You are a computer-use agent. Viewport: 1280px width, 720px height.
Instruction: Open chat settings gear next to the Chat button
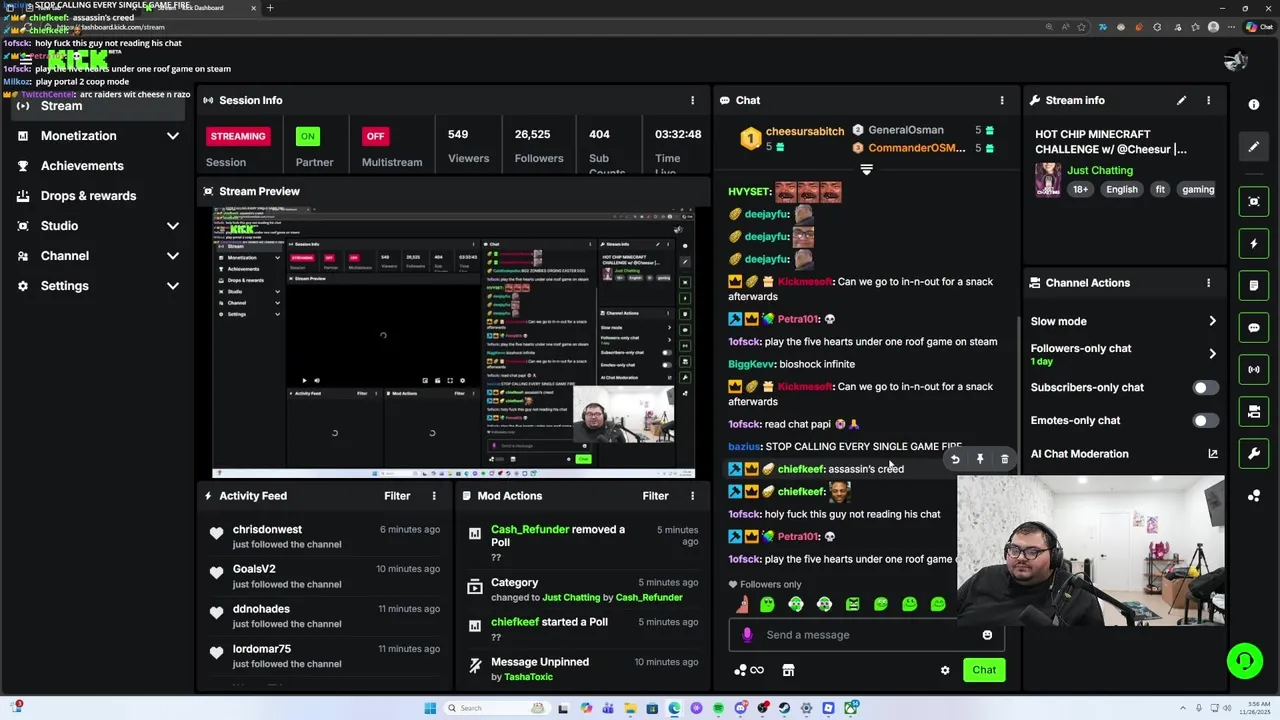[945, 670]
